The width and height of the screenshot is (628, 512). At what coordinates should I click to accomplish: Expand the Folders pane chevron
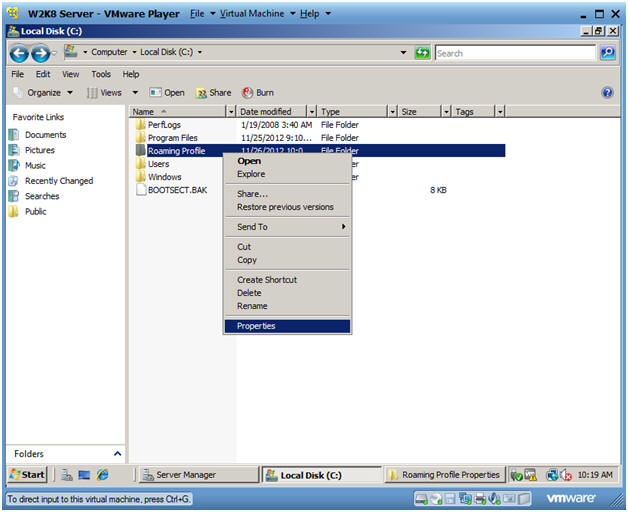tap(117, 454)
